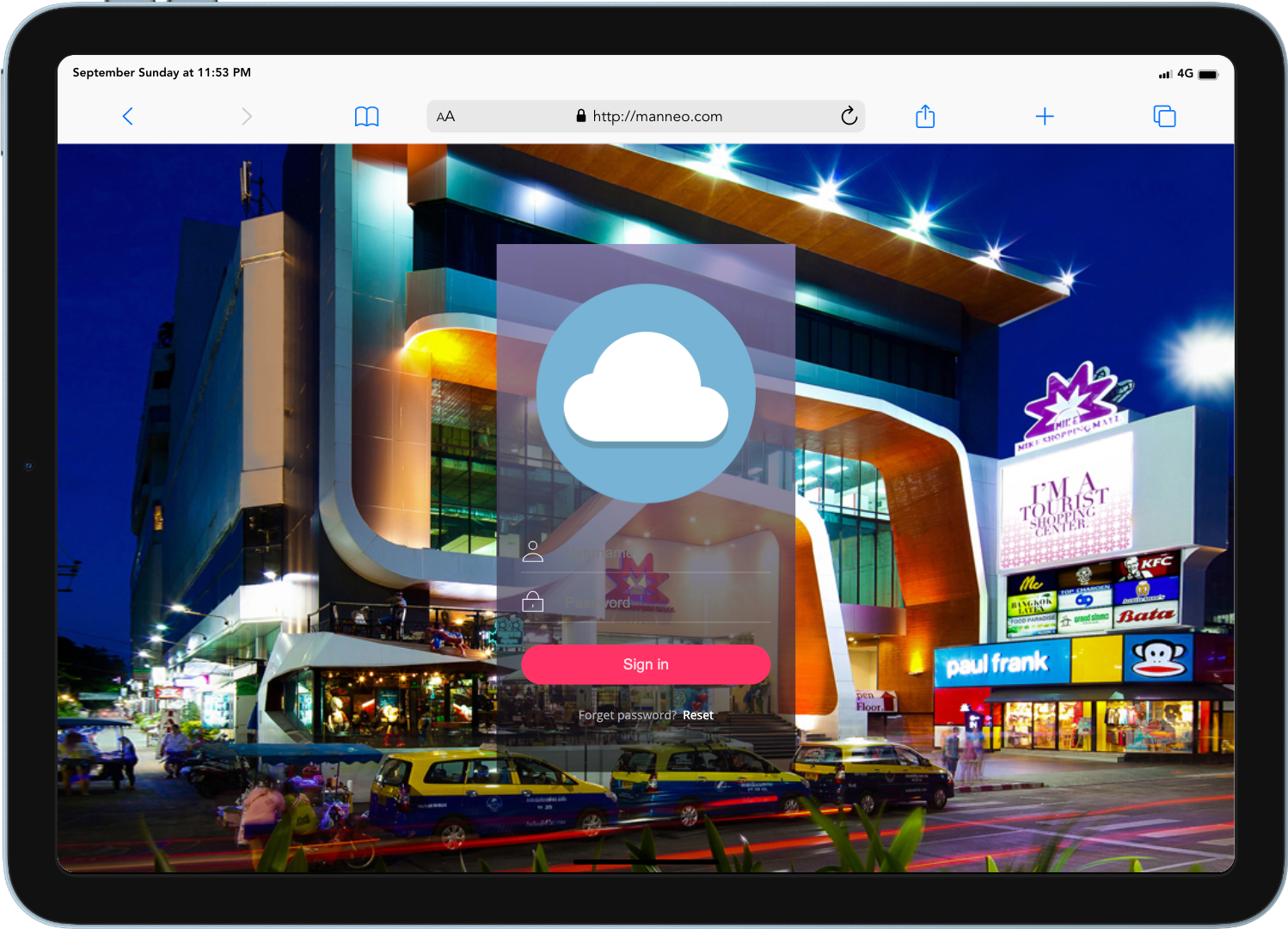
Task: Click the user silhouette icon
Action: [x=533, y=552]
